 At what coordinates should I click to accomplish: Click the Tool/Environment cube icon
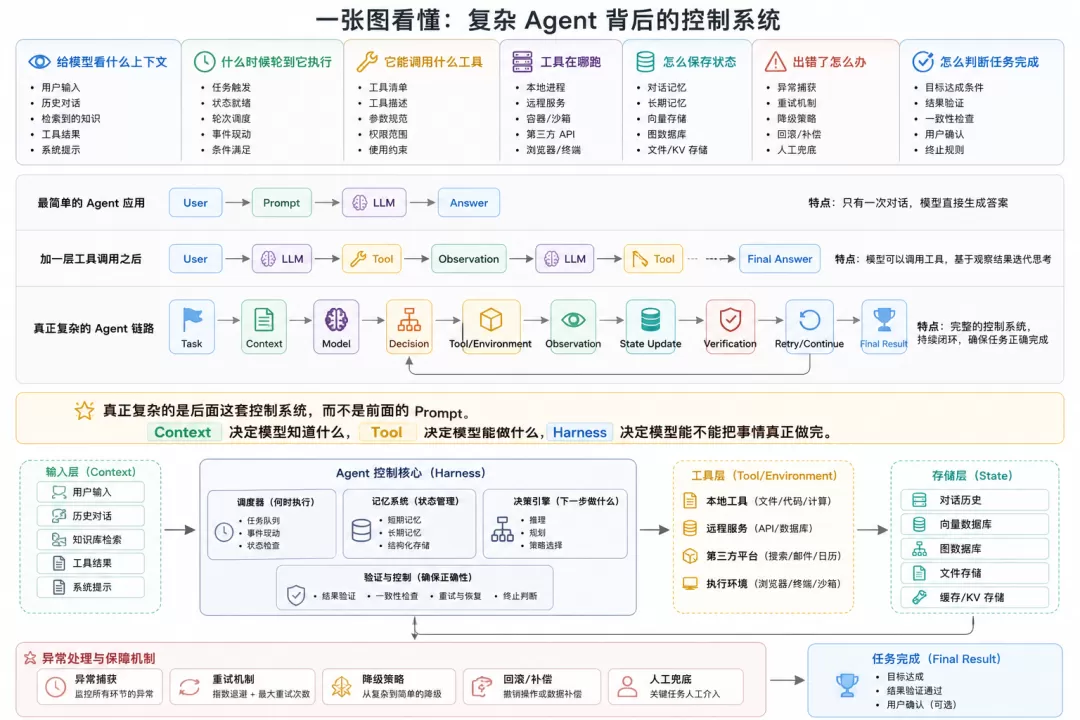(490, 320)
